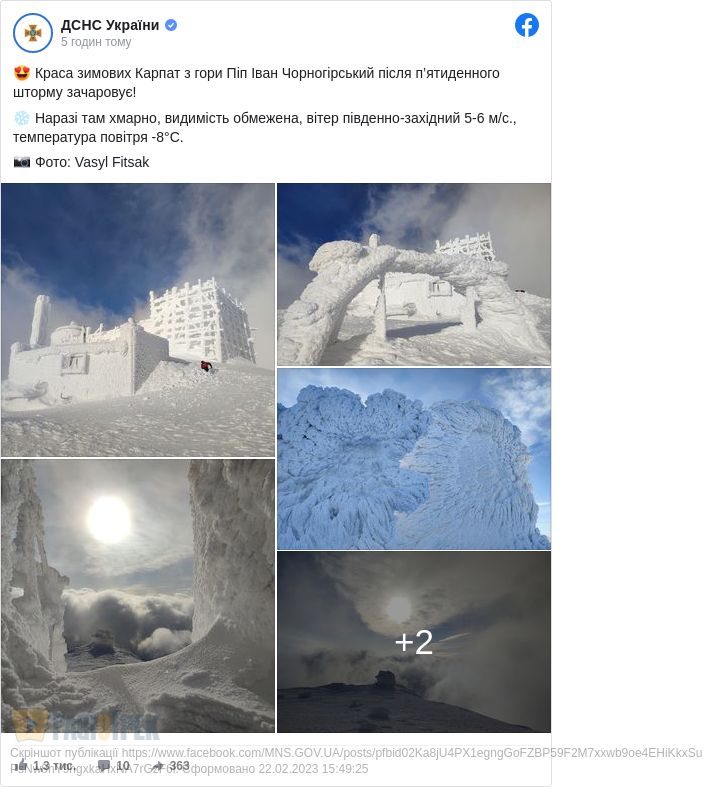This screenshot has width=720, height=787.
Task: Open the comments bubble icon
Action: 104,765
